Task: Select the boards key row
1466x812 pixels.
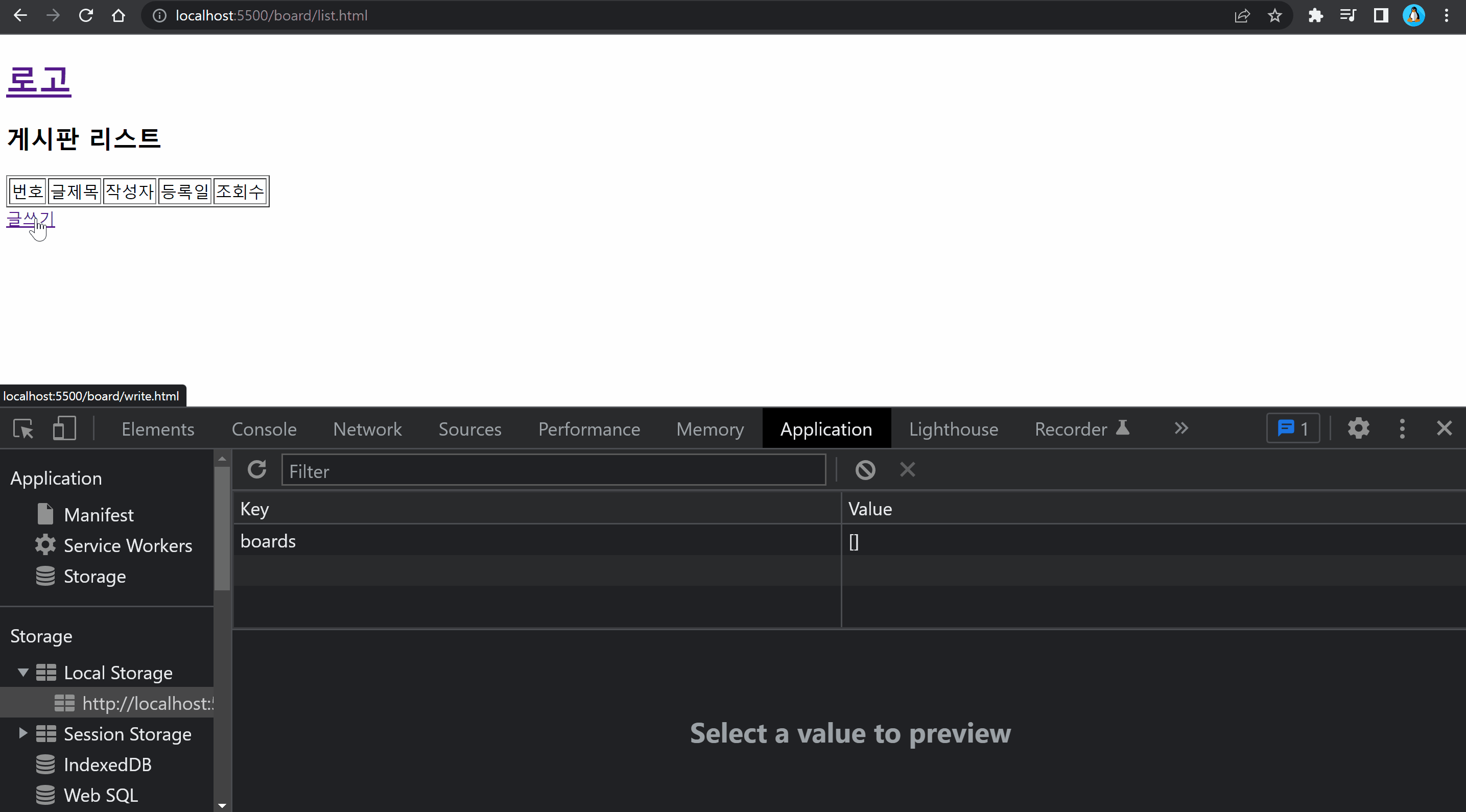Action: (268, 541)
